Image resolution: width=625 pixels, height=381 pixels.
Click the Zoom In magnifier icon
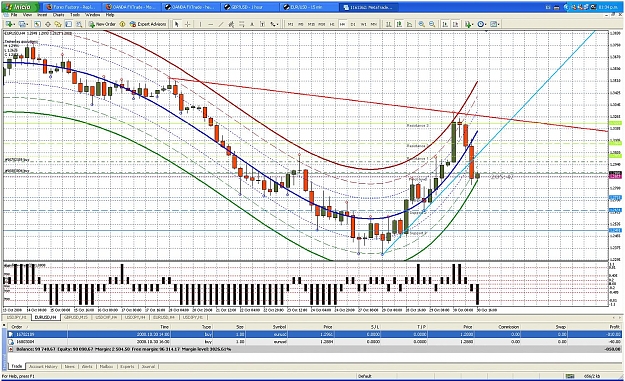(421, 24)
